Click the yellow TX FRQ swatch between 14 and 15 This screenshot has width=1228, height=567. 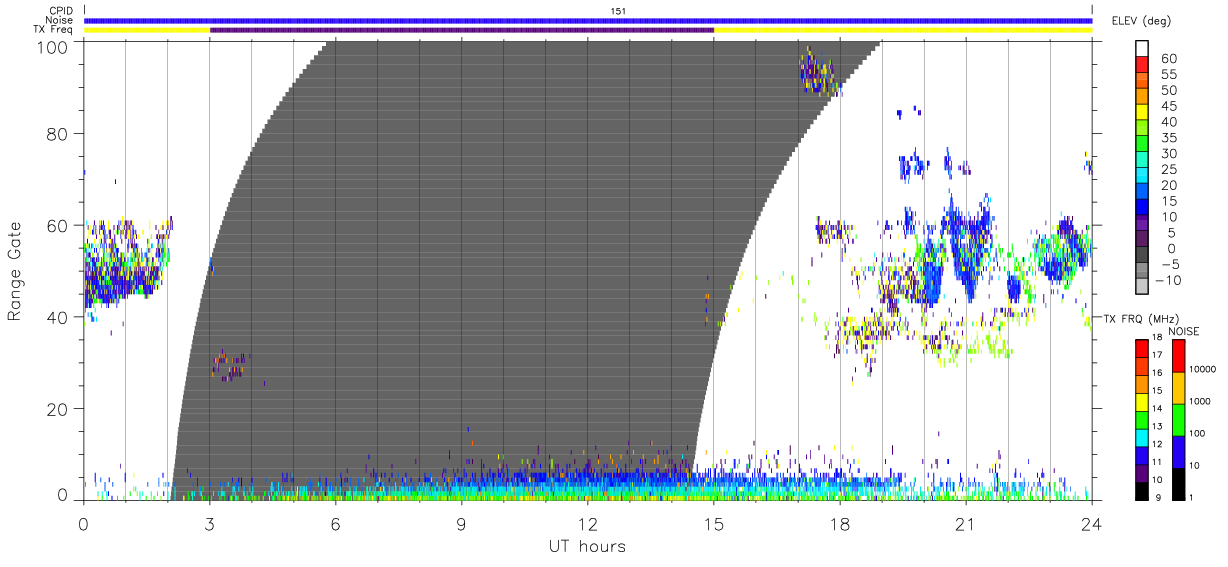pyautogui.click(x=1141, y=402)
